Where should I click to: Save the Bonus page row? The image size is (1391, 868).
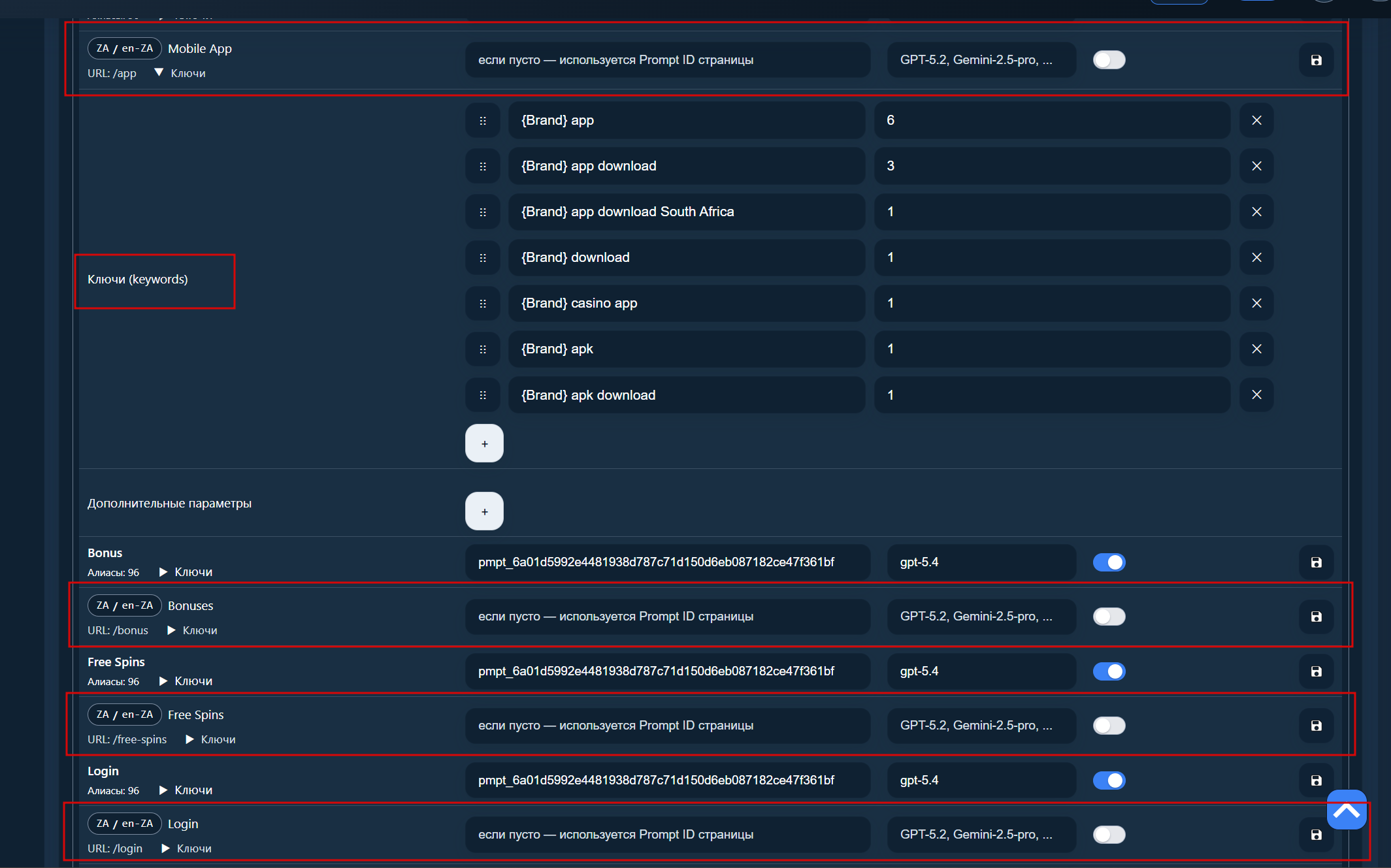(1316, 562)
